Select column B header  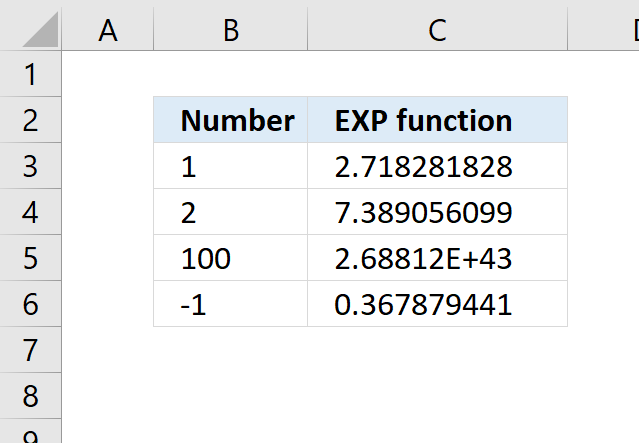tap(231, 29)
